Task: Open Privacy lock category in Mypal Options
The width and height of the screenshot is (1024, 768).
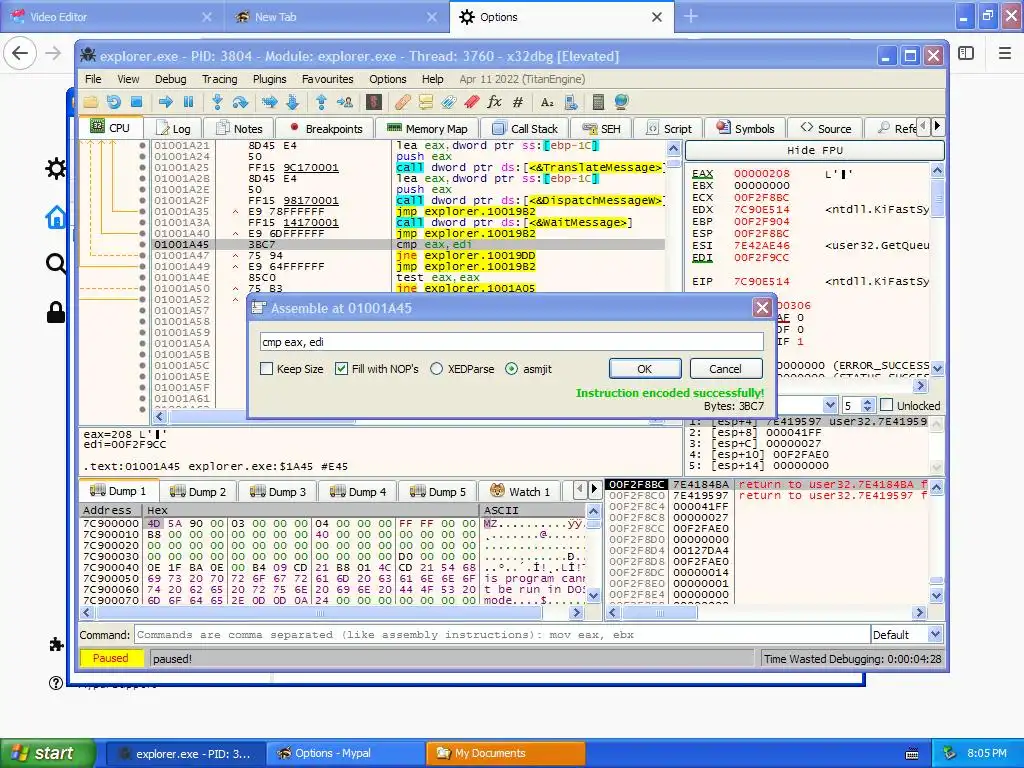Action: pyautogui.click(x=56, y=312)
